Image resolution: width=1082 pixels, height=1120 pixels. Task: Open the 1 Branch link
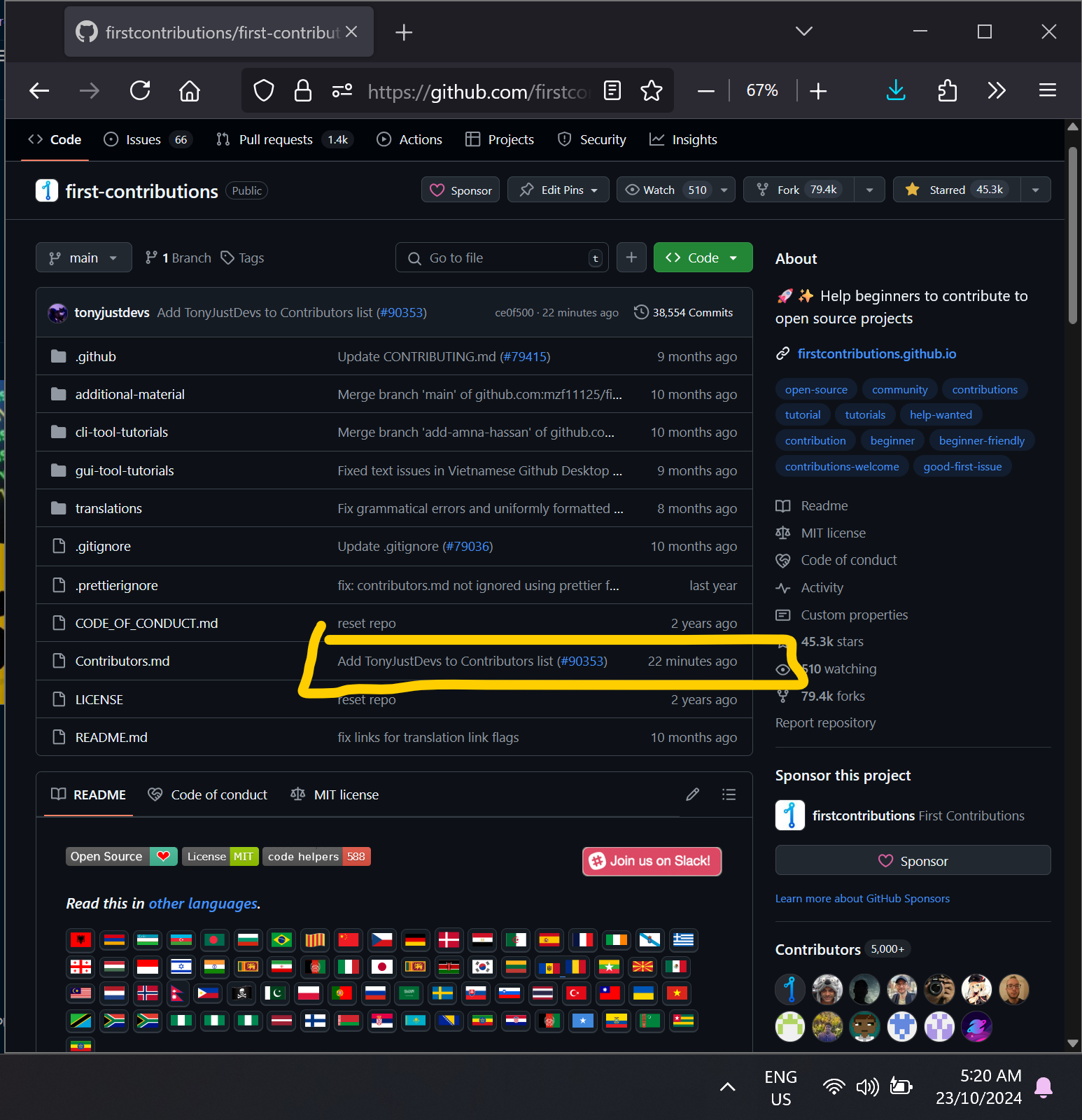coord(178,258)
